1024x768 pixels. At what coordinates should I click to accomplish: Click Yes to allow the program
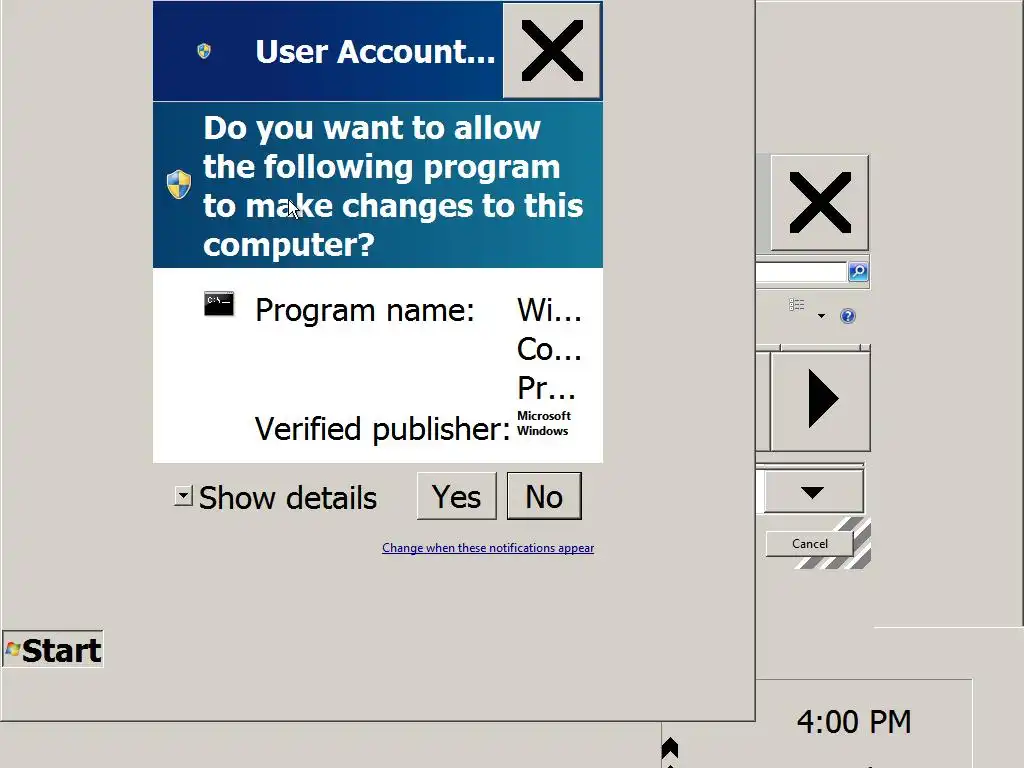(x=456, y=496)
